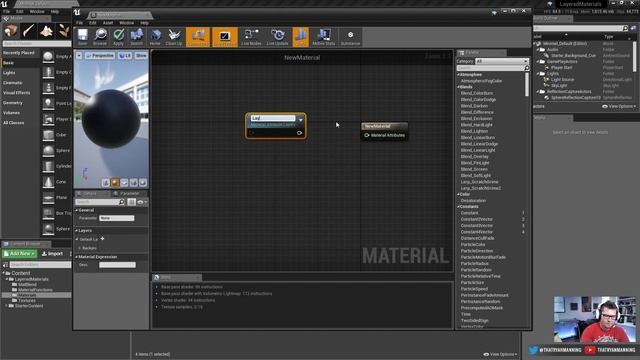Click the Browse icon in the material editor toolbar

point(100,37)
